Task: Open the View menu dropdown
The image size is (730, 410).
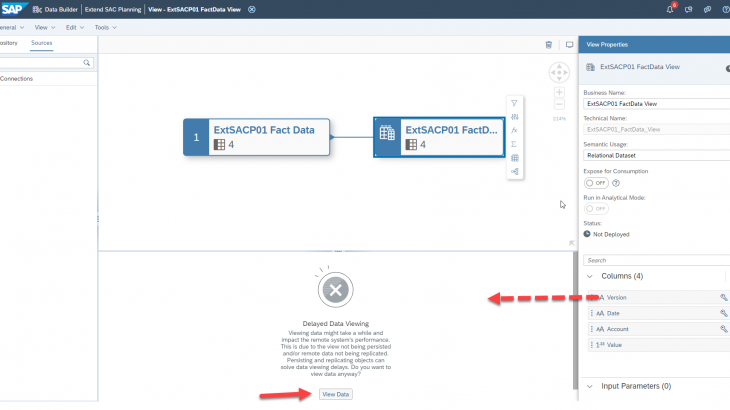Action: 43,27
